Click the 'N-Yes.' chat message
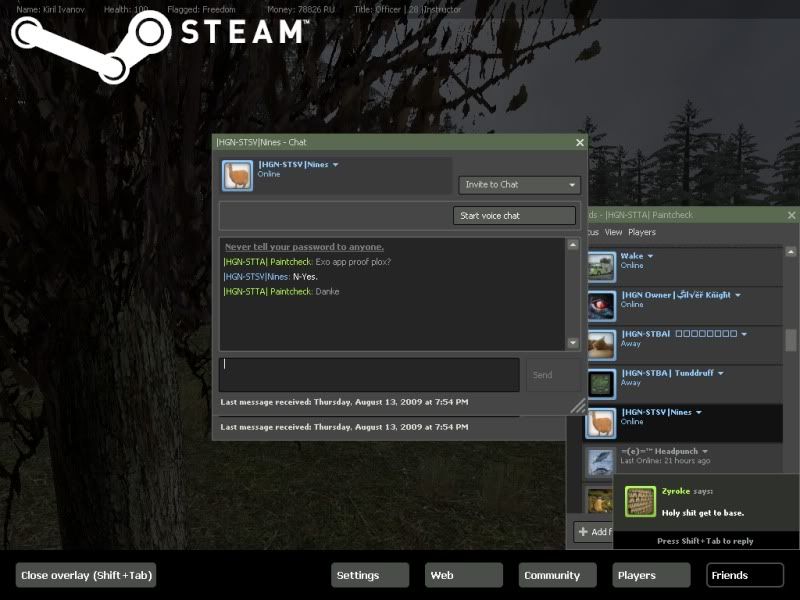800x600 pixels. [305, 277]
